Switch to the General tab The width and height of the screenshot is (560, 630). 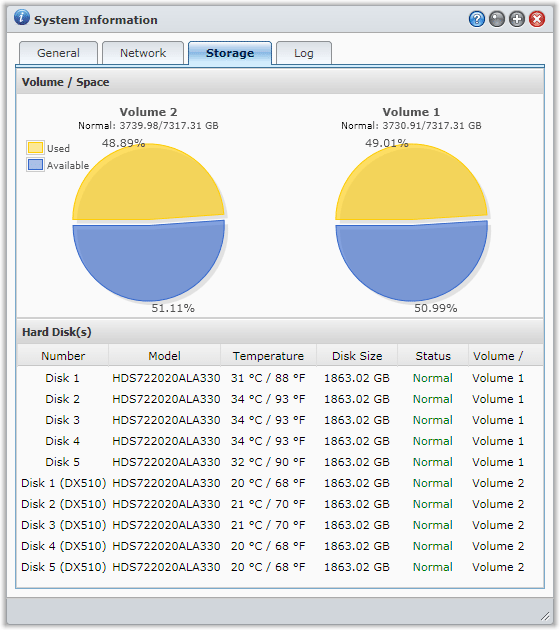pos(58,53)
